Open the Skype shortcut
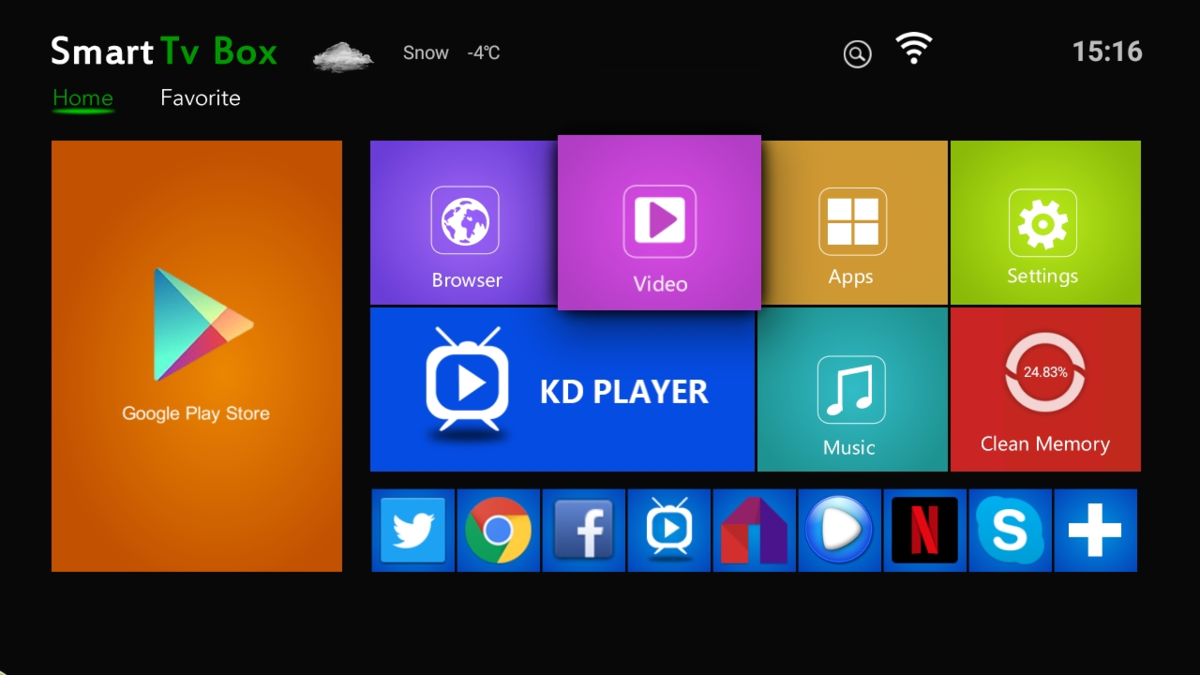This screenshot has width=1200, height=675. tap(1010, 530)
